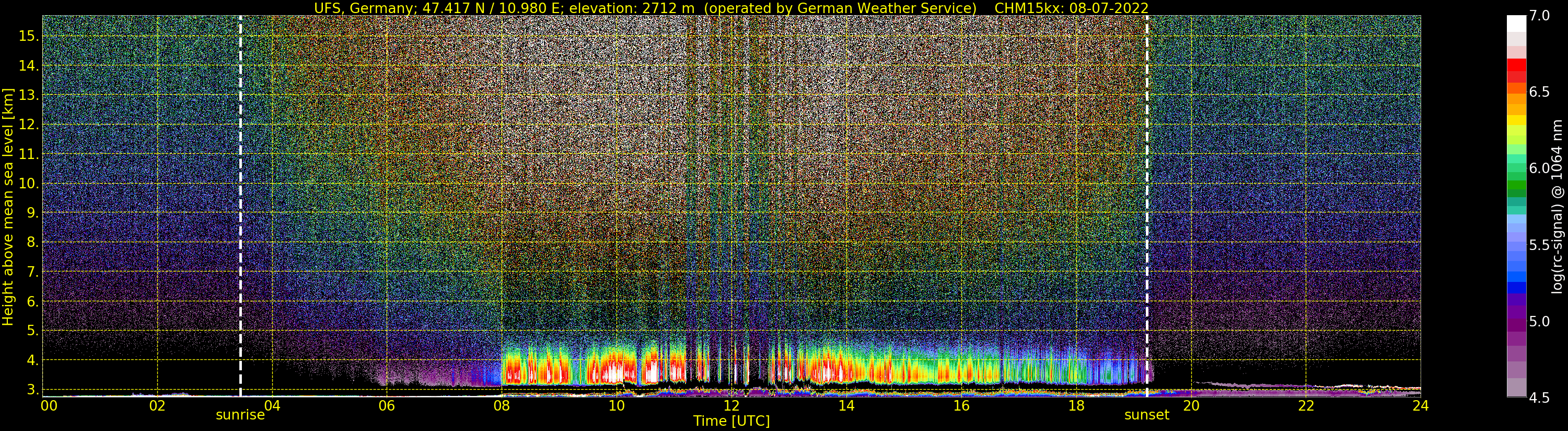
Task: Click the '7.' height axis tick label
Action: tap(33, 272)
